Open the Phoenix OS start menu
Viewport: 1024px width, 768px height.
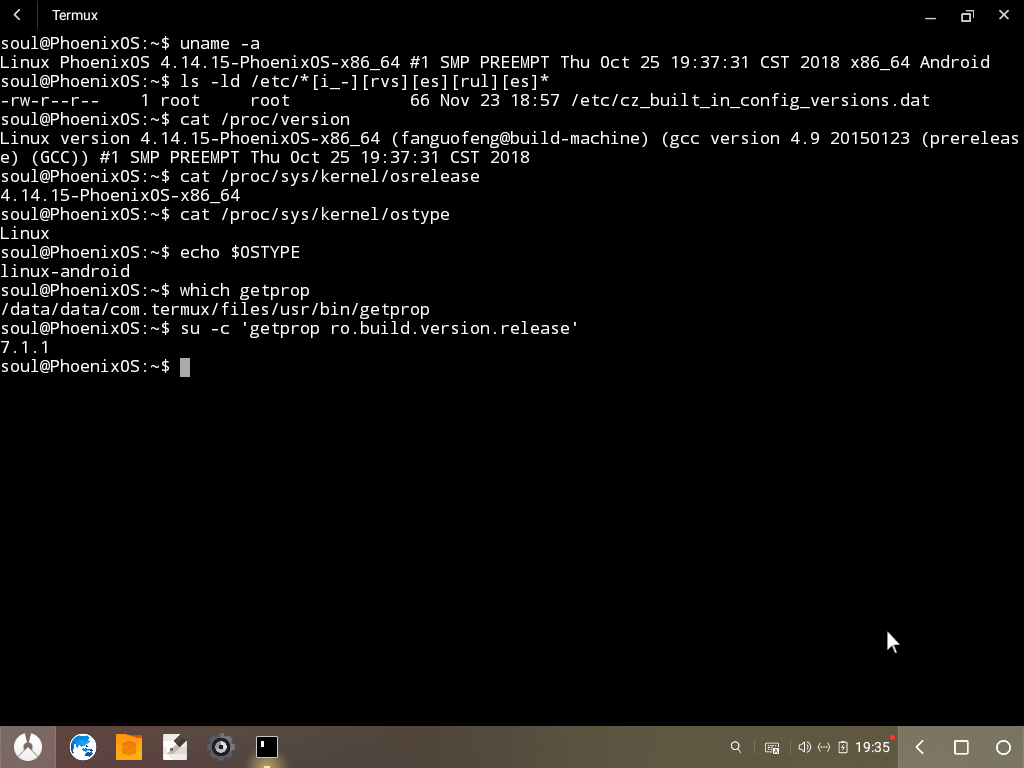coord(27,746)
